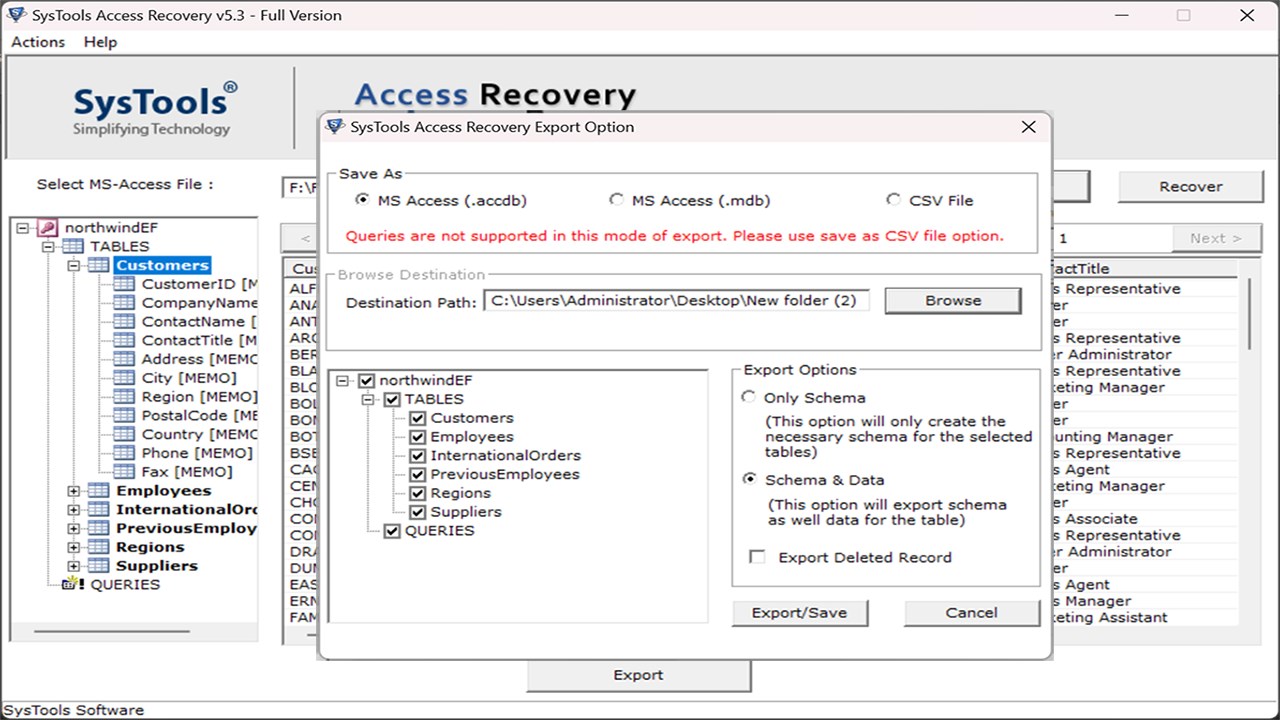1280x720 pixels.
Task: Click the PostalCode field icon
Action: tap(124, 415)
